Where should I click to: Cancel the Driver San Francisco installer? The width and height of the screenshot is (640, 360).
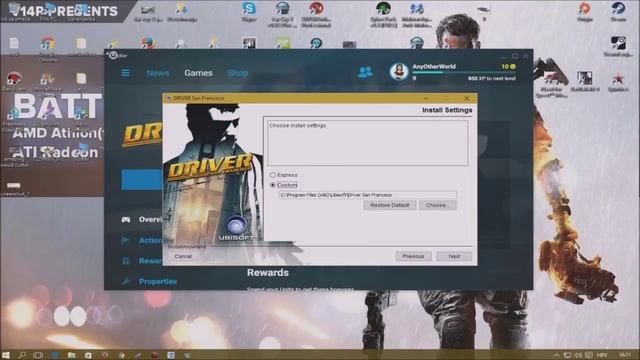(x=183, y=256)
